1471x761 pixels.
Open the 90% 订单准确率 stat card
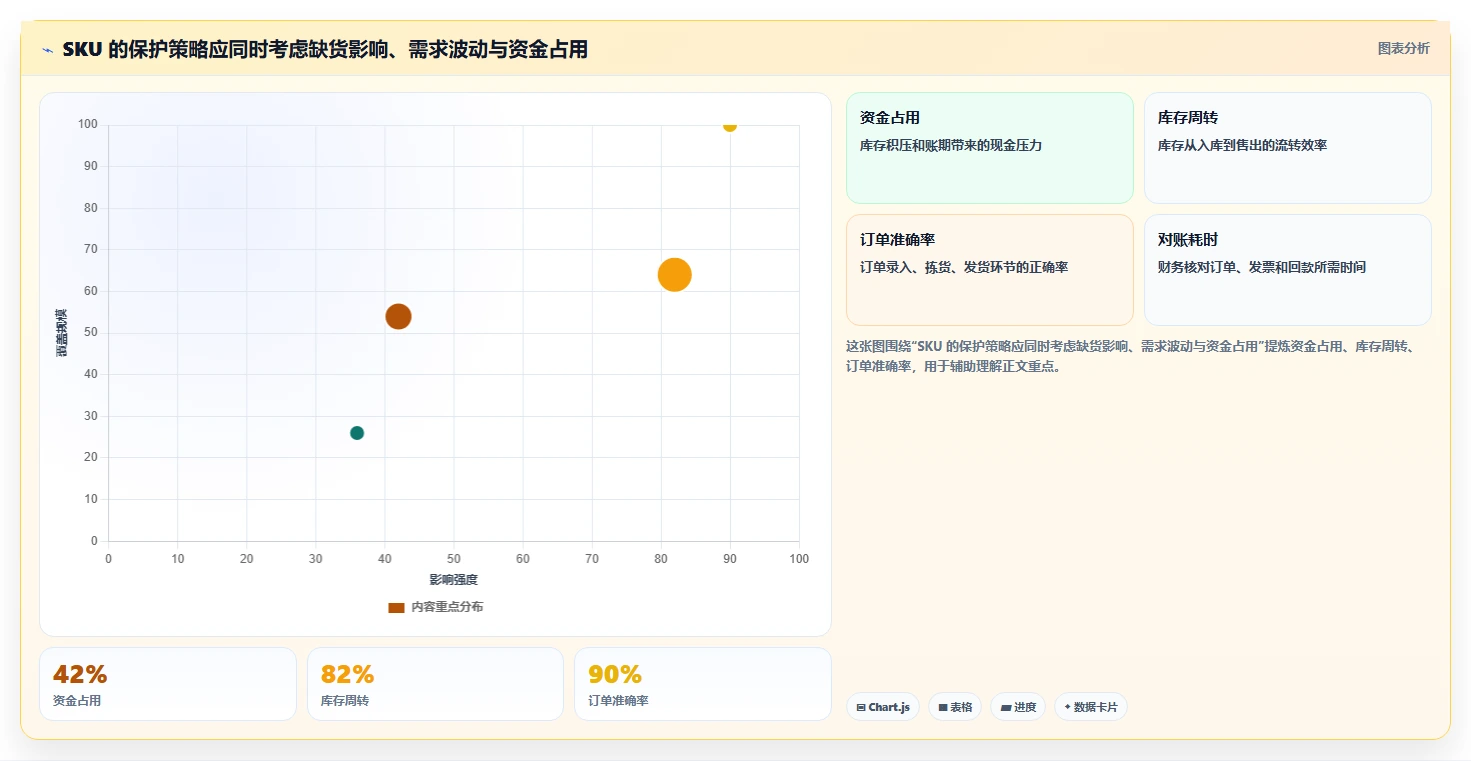(703, 684)
